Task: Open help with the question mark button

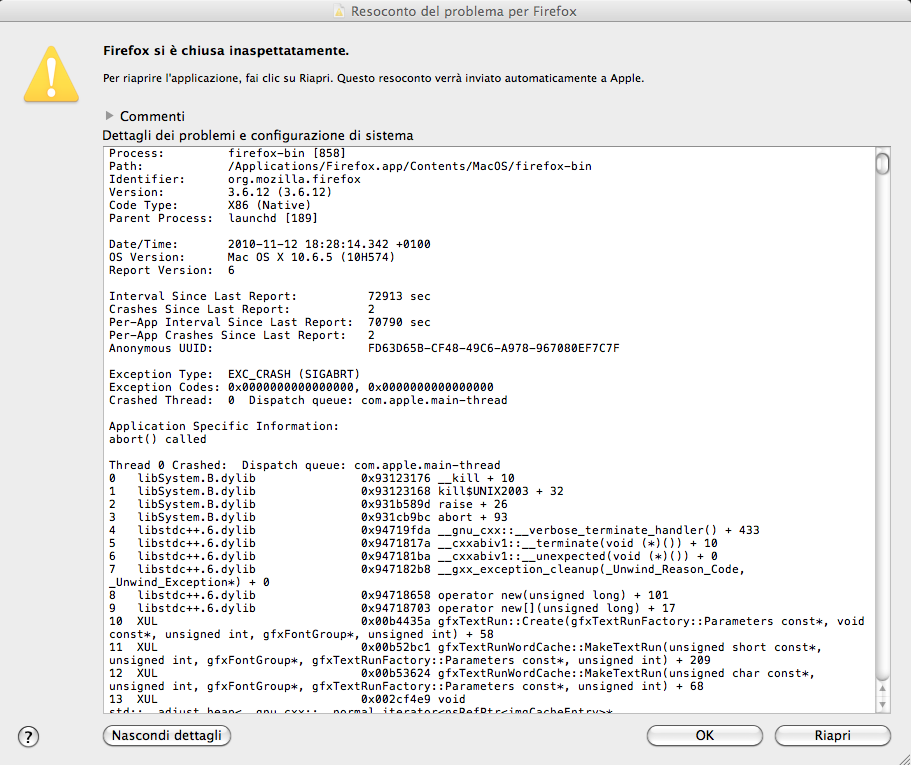Action: pyautogui.click(x=28, y=737)
